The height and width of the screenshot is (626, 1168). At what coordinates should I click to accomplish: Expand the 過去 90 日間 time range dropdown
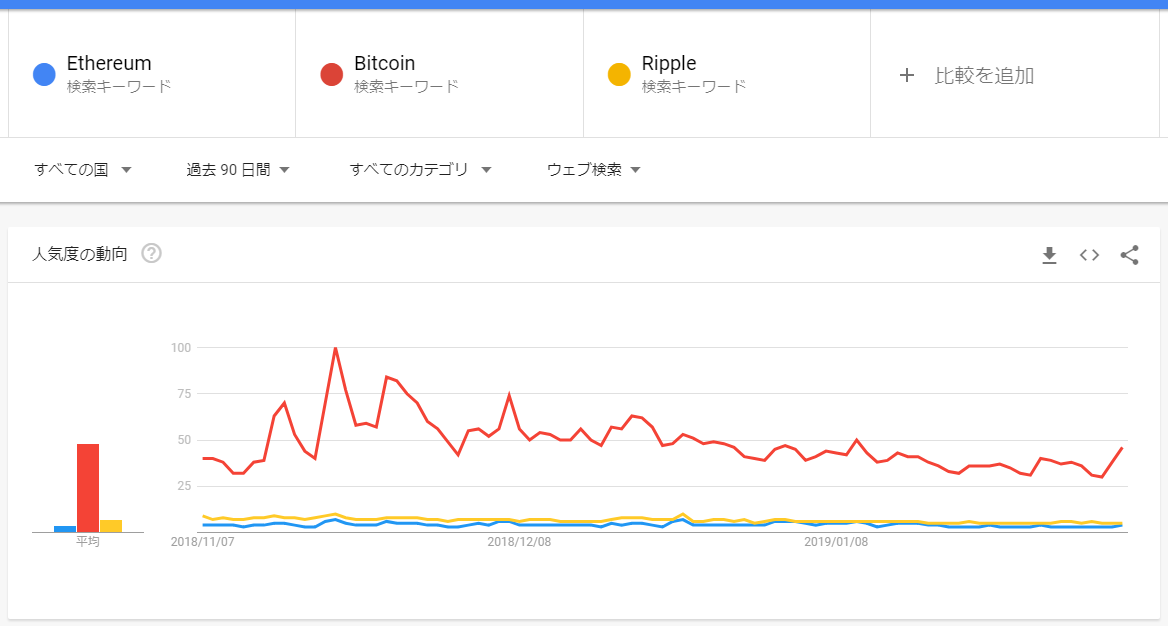pyautogui.click(x=238, y=170)
